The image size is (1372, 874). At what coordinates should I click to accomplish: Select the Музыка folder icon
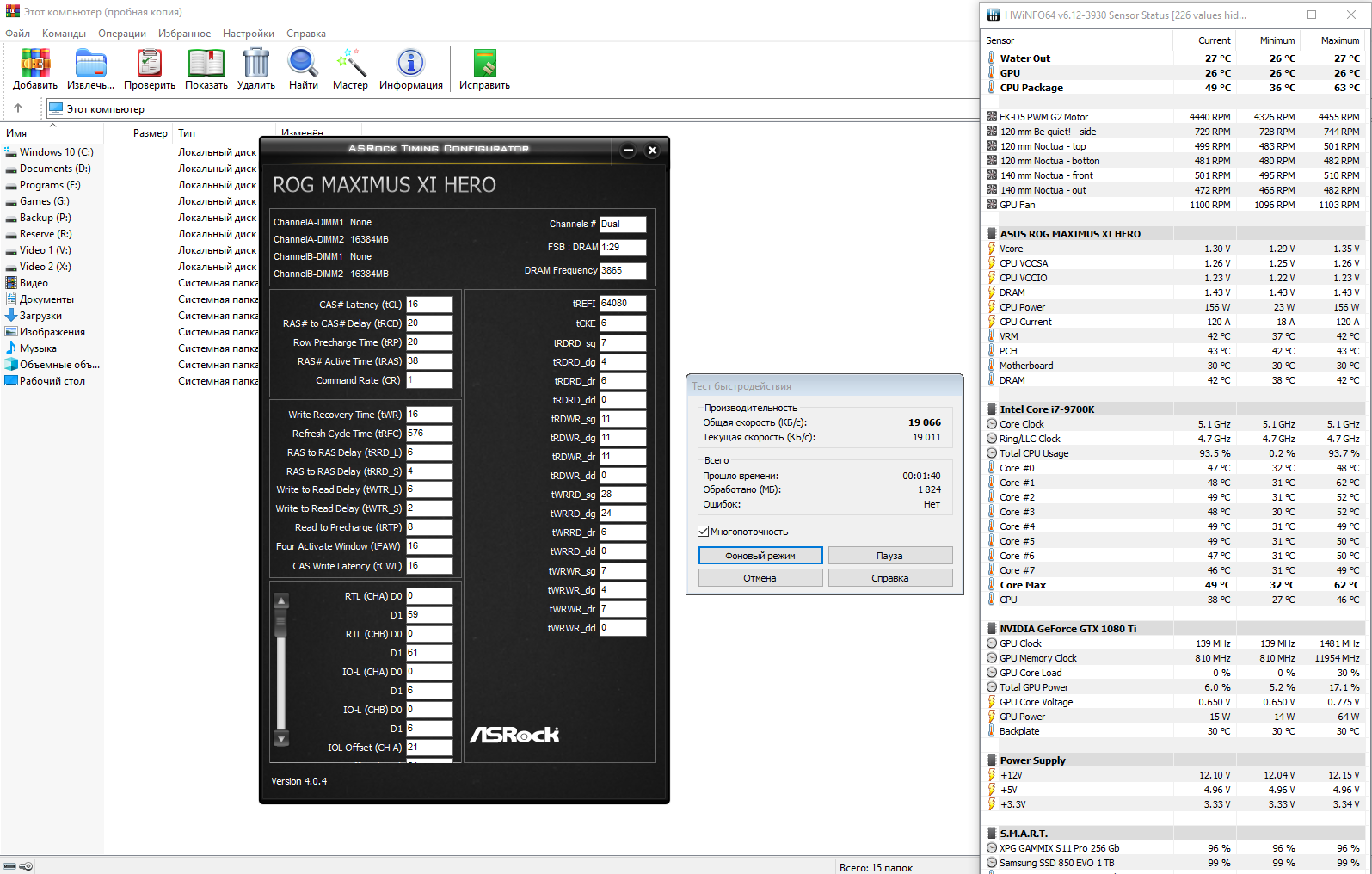(x=11, y=348)
